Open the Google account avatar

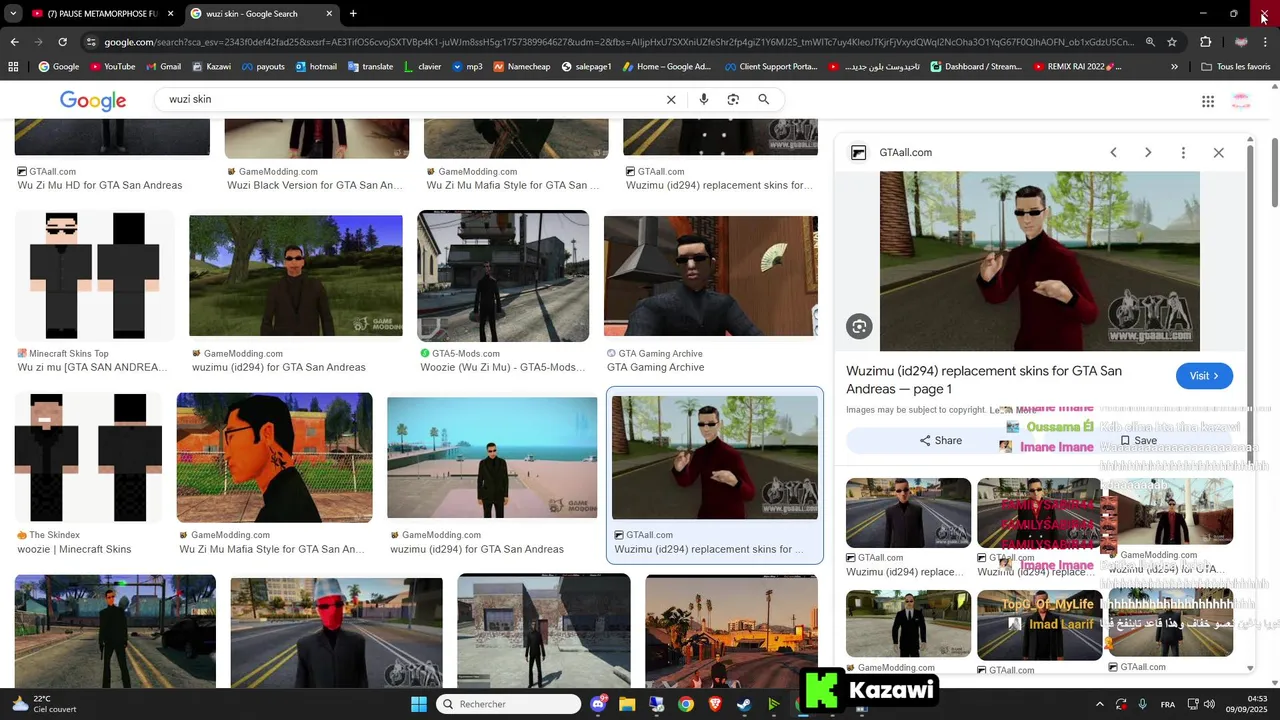(x=1241, y=101)
